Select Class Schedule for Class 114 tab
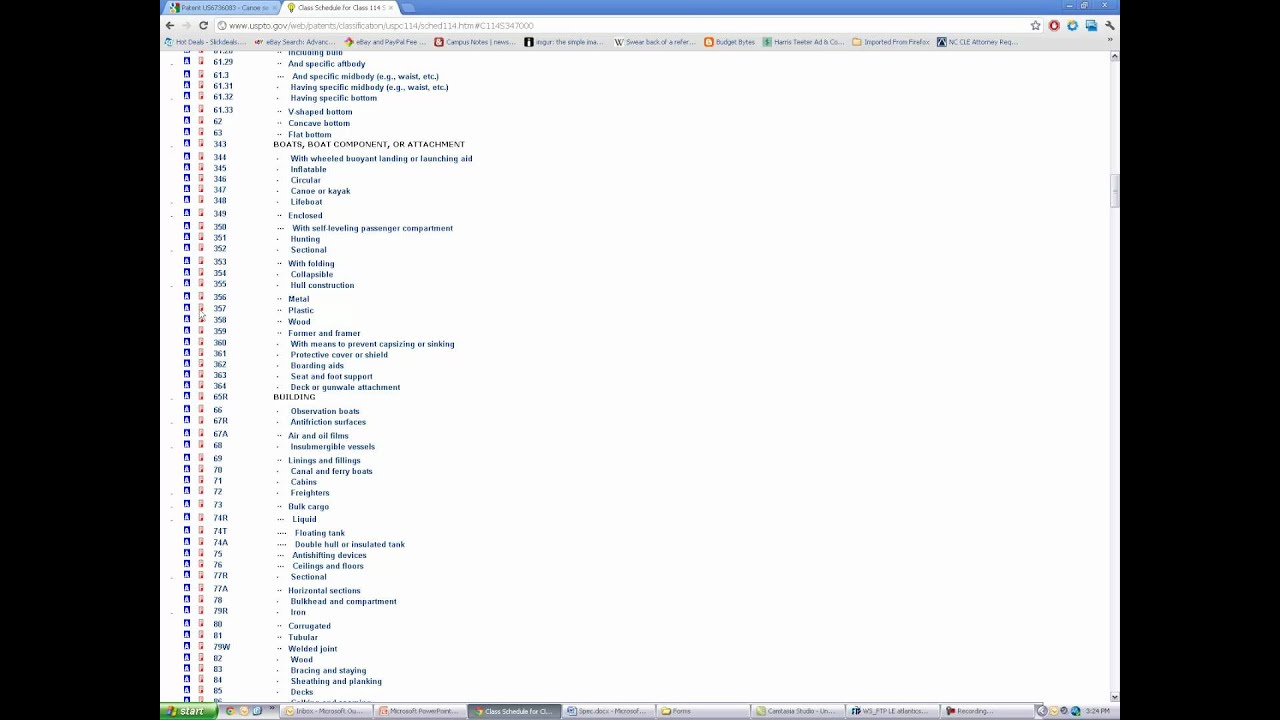Viewport: 1280px width, 720px height. click(x=340, y=7)
